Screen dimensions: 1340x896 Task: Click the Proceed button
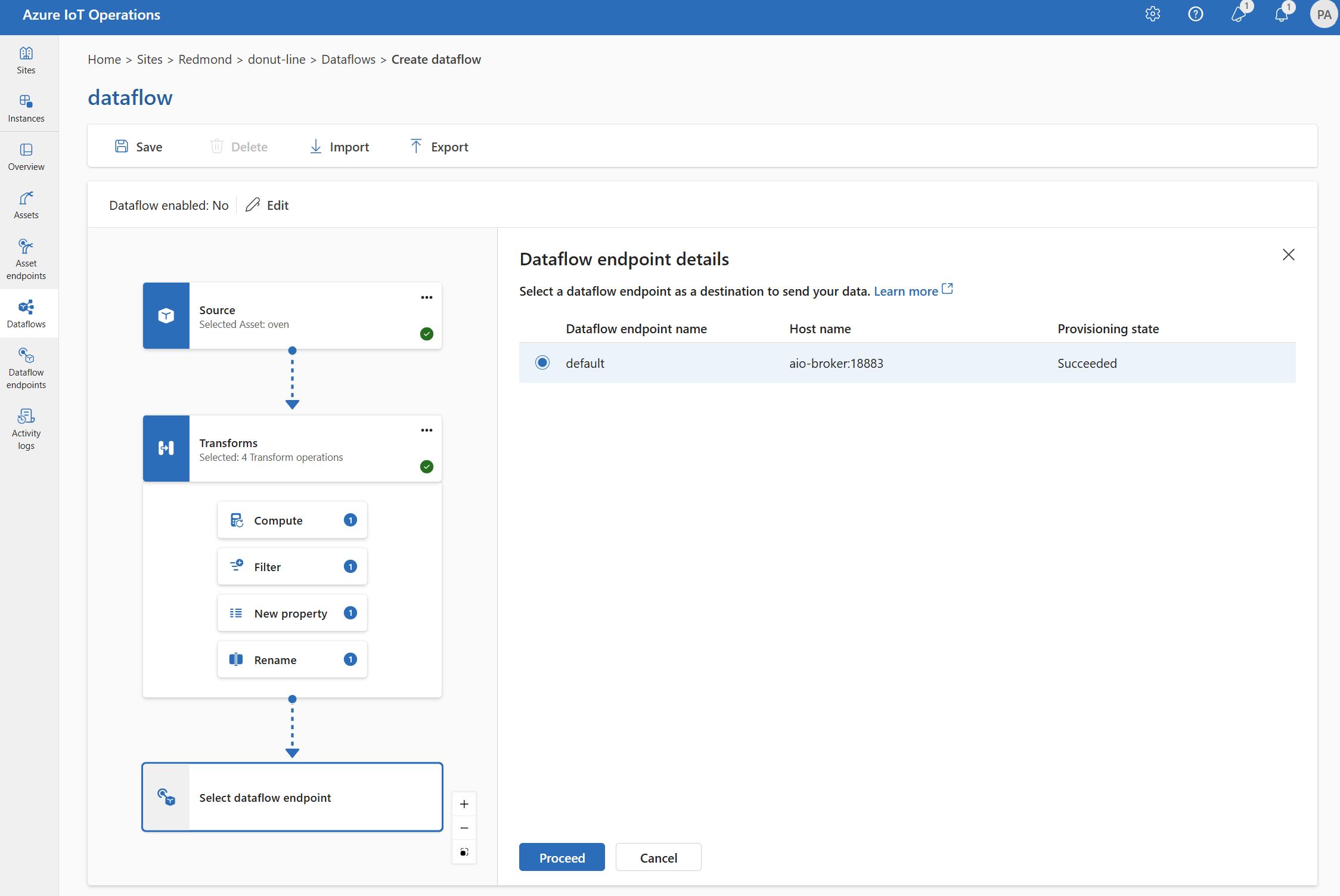click(x=562, y=858)
